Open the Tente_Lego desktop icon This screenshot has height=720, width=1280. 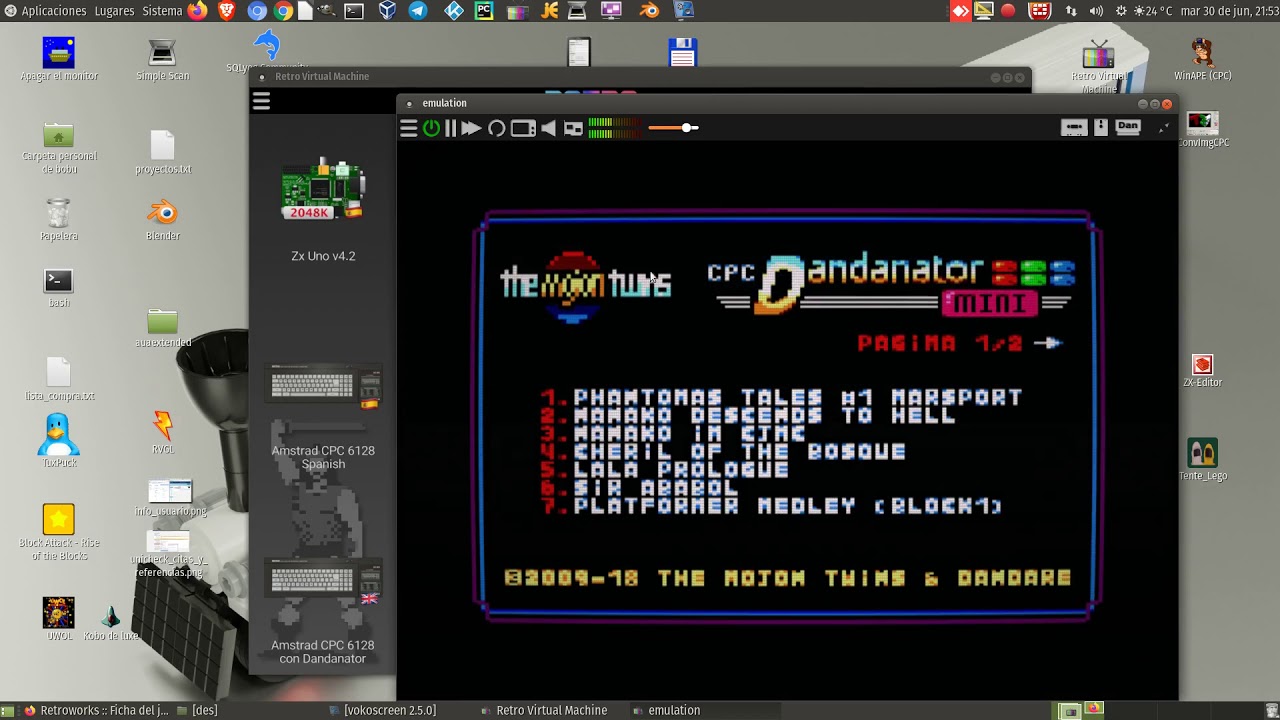1202,460
